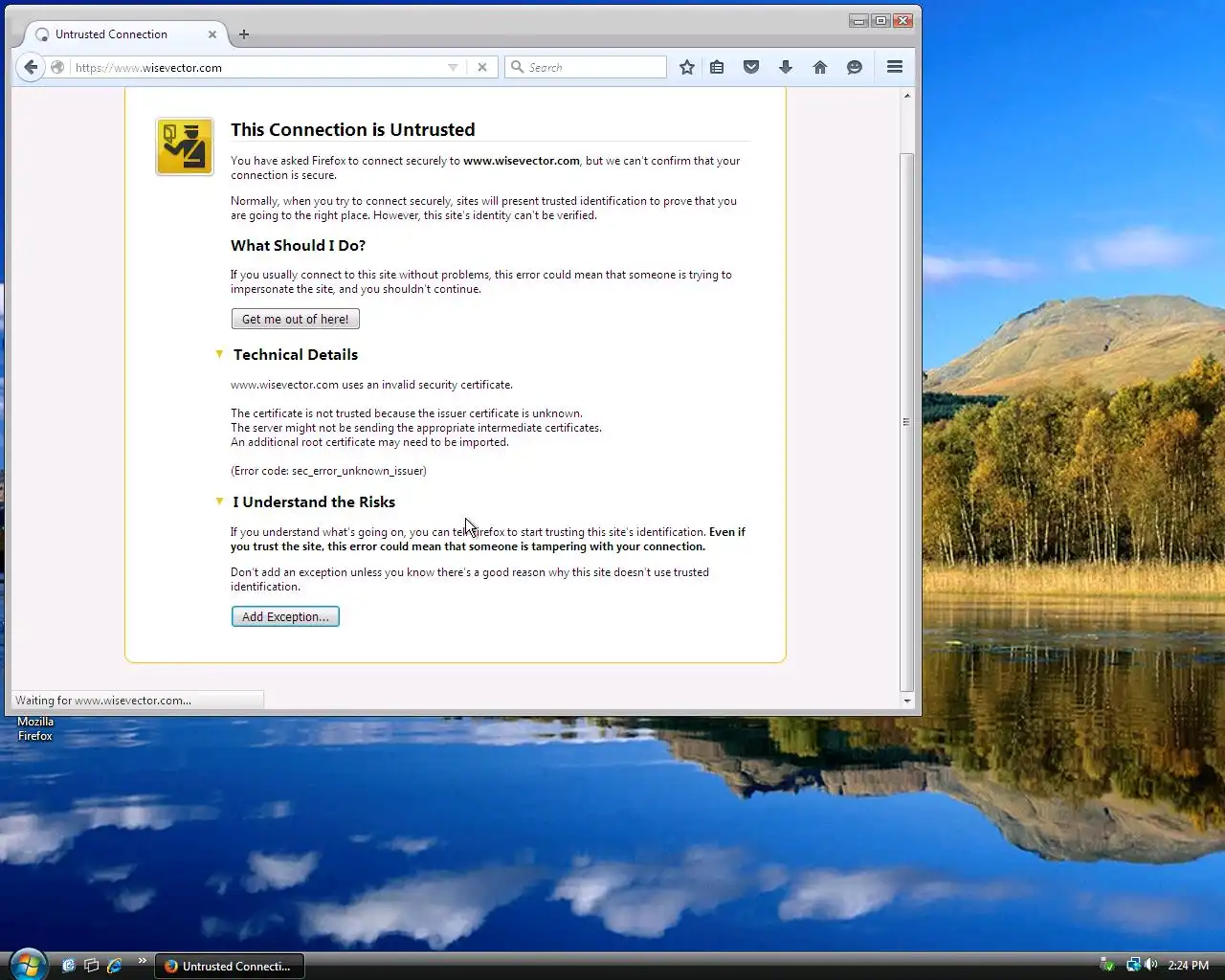Open the Hello chat bubble icon

point(855,67)
